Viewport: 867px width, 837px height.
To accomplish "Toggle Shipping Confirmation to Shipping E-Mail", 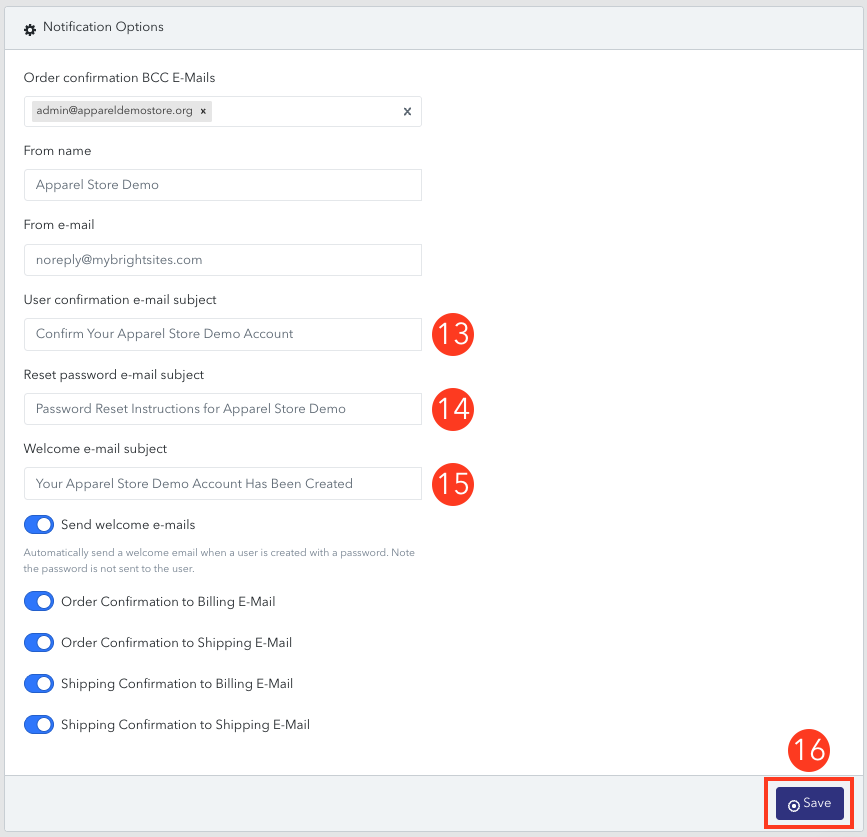I will (x=39, y=724).
